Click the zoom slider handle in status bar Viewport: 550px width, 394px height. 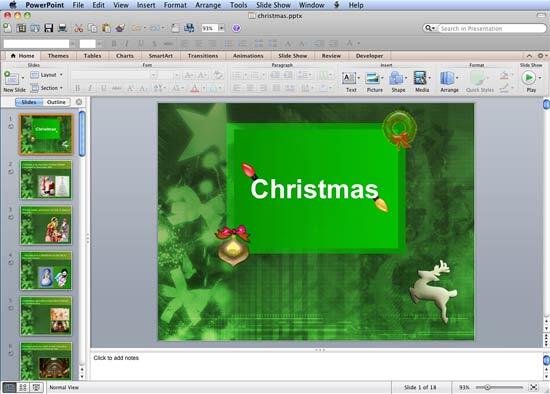(487, 387)
